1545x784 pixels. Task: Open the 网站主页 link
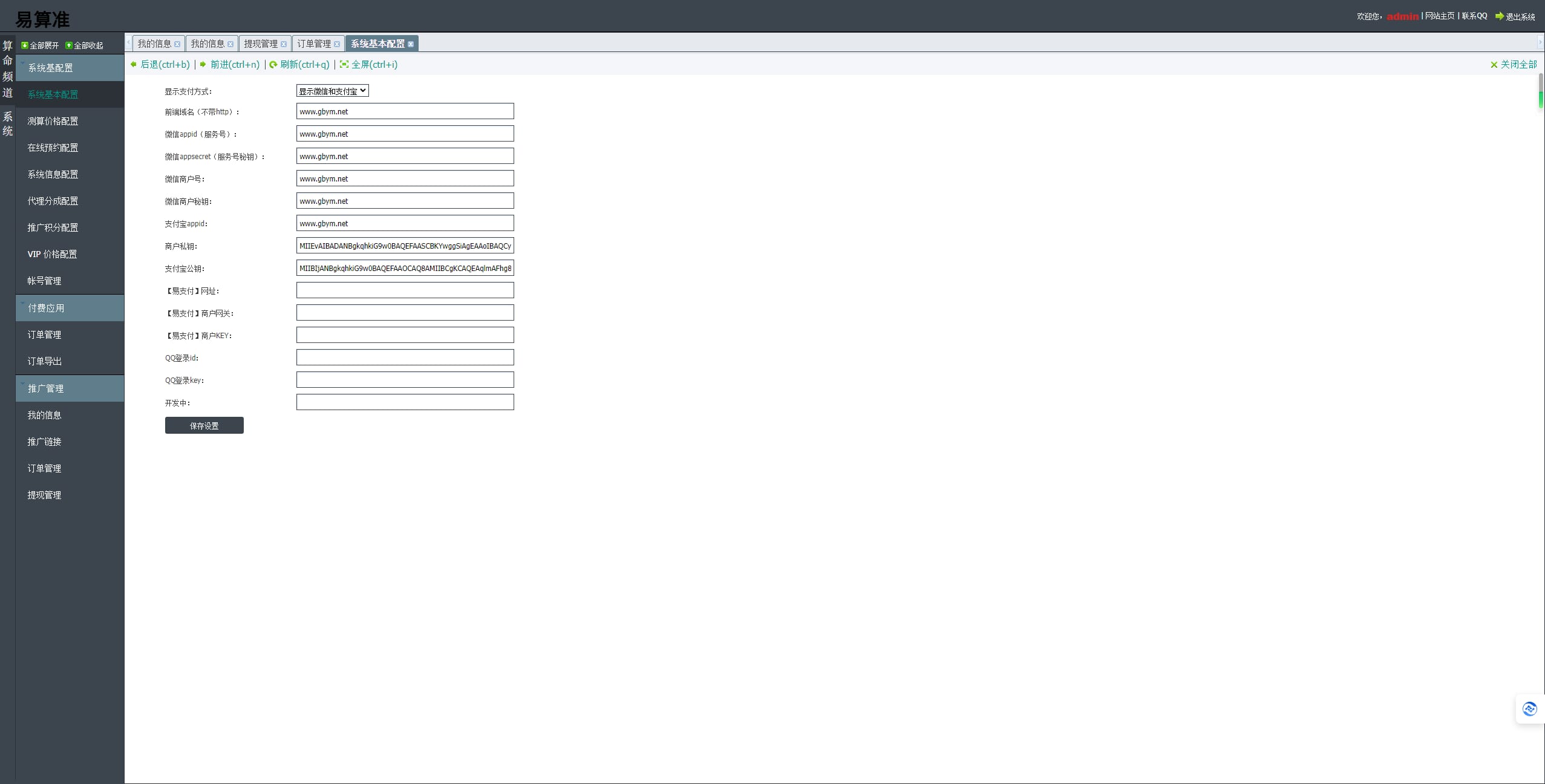click(1440, 16)
